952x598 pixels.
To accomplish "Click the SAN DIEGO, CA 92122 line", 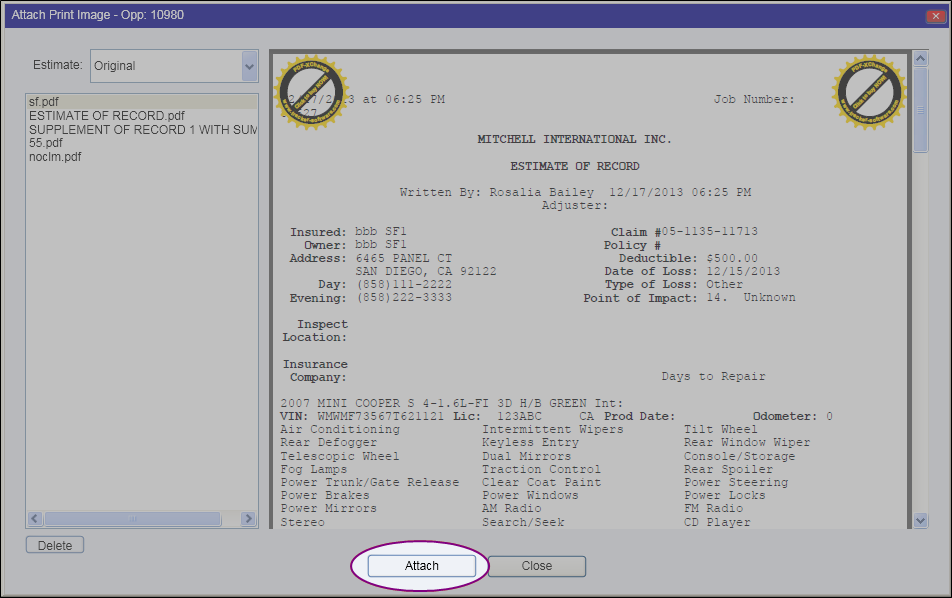I will [426, 271].
